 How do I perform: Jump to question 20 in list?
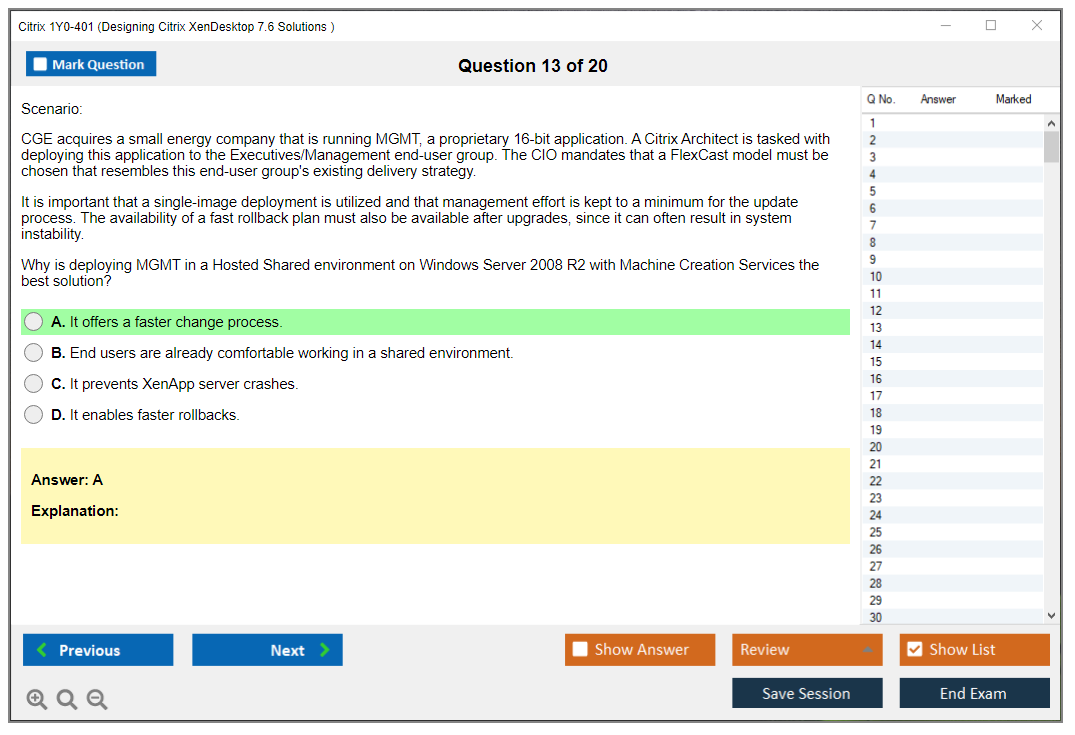[876, 447]
